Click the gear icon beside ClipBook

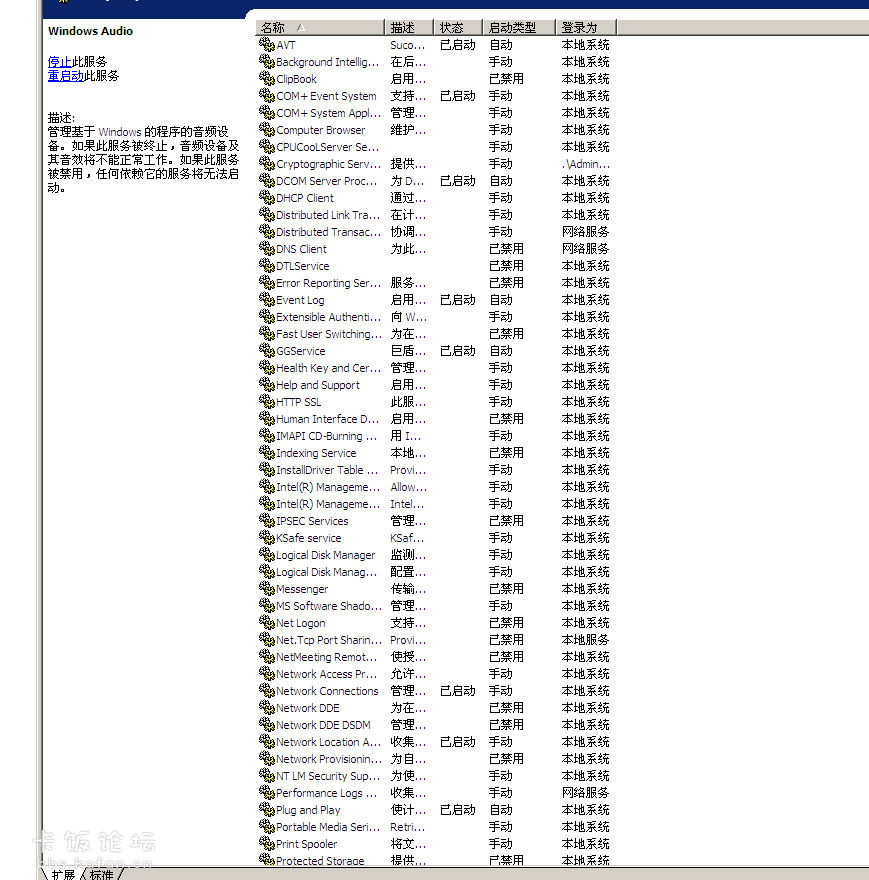267,79
